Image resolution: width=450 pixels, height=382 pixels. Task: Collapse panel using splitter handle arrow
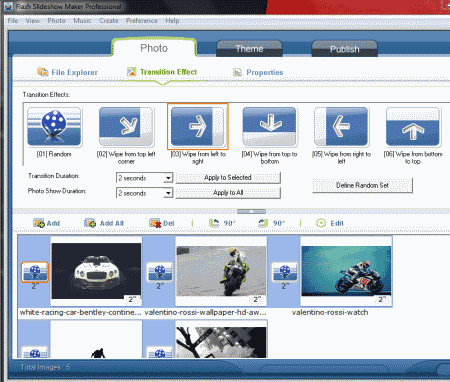[252, 211]
